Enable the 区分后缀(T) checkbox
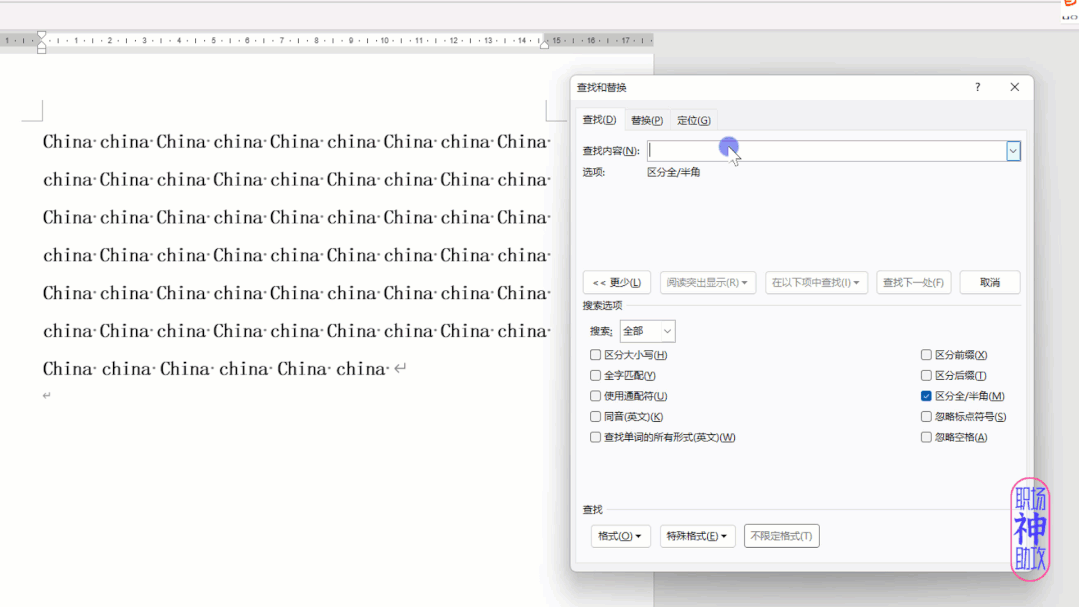This screenshot has width=1079, height=607. point(926,376)
